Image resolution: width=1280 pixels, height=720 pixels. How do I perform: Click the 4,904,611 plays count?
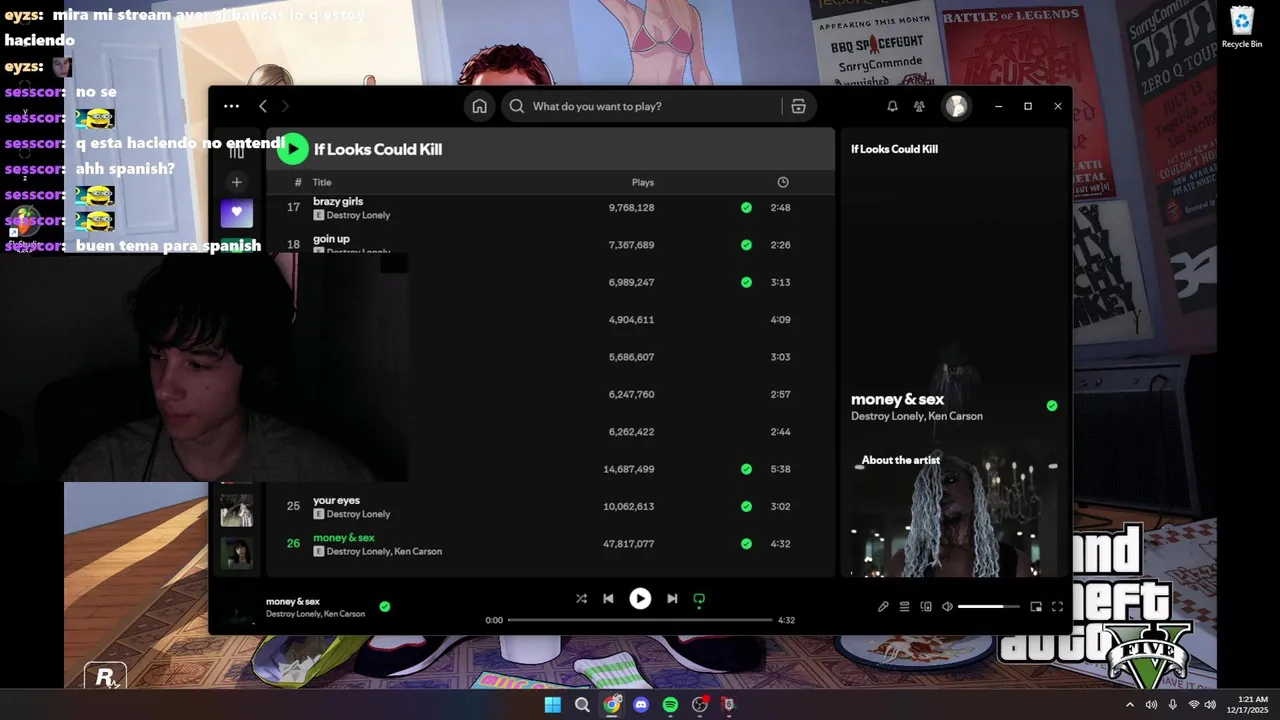pyautogui.click(x=631, y=320)
